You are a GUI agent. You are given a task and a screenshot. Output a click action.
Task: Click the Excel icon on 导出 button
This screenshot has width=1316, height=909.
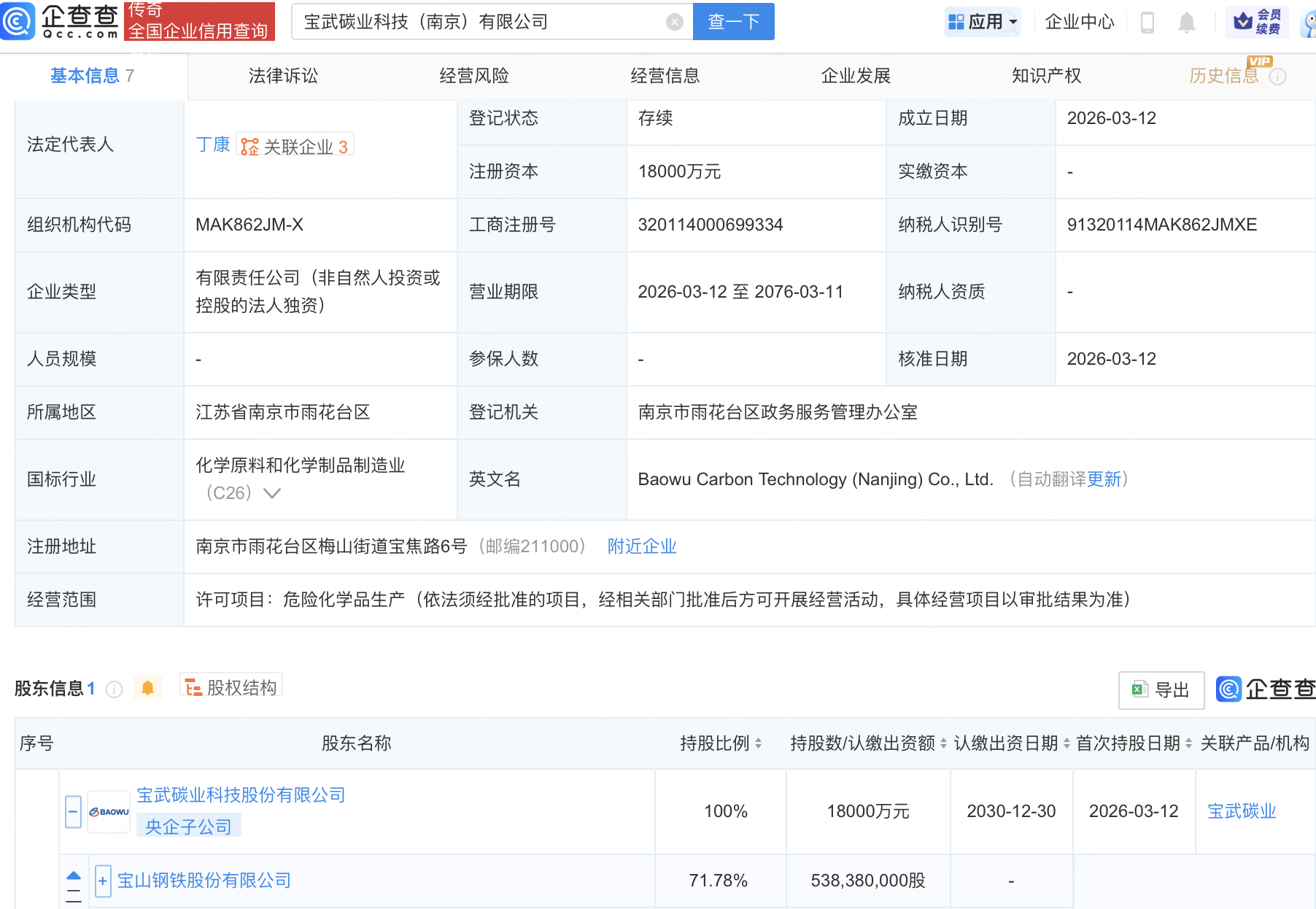1139,689
